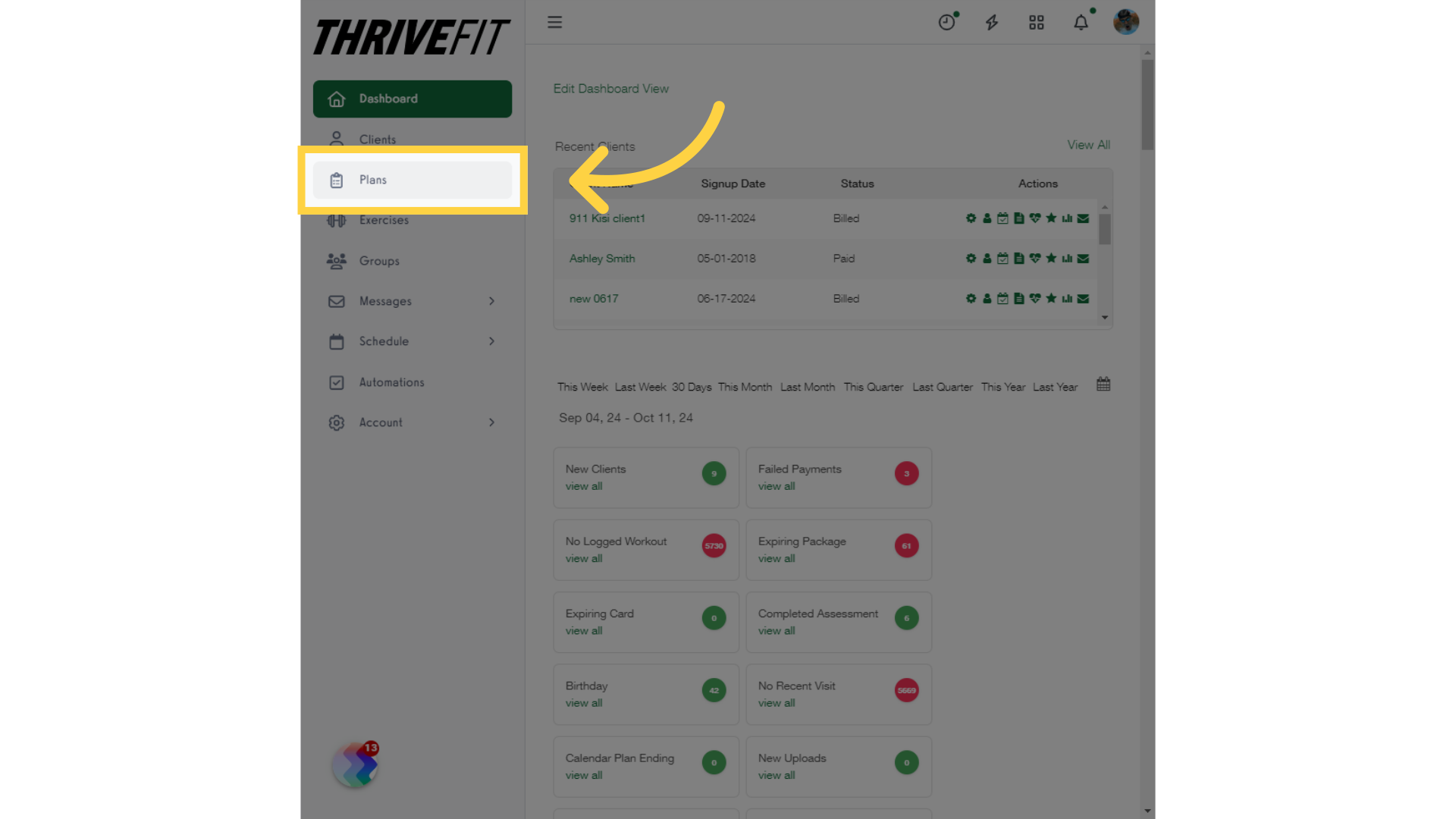Open the custom date range calendar icon
This screenshot has width=1456, height=819.
[x=1103, y=384]
